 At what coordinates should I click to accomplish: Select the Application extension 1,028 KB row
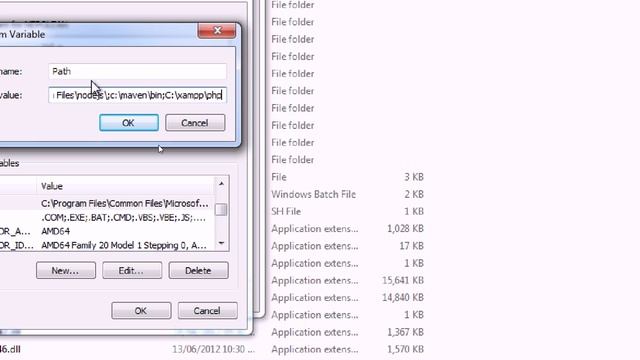click(347, 229)
